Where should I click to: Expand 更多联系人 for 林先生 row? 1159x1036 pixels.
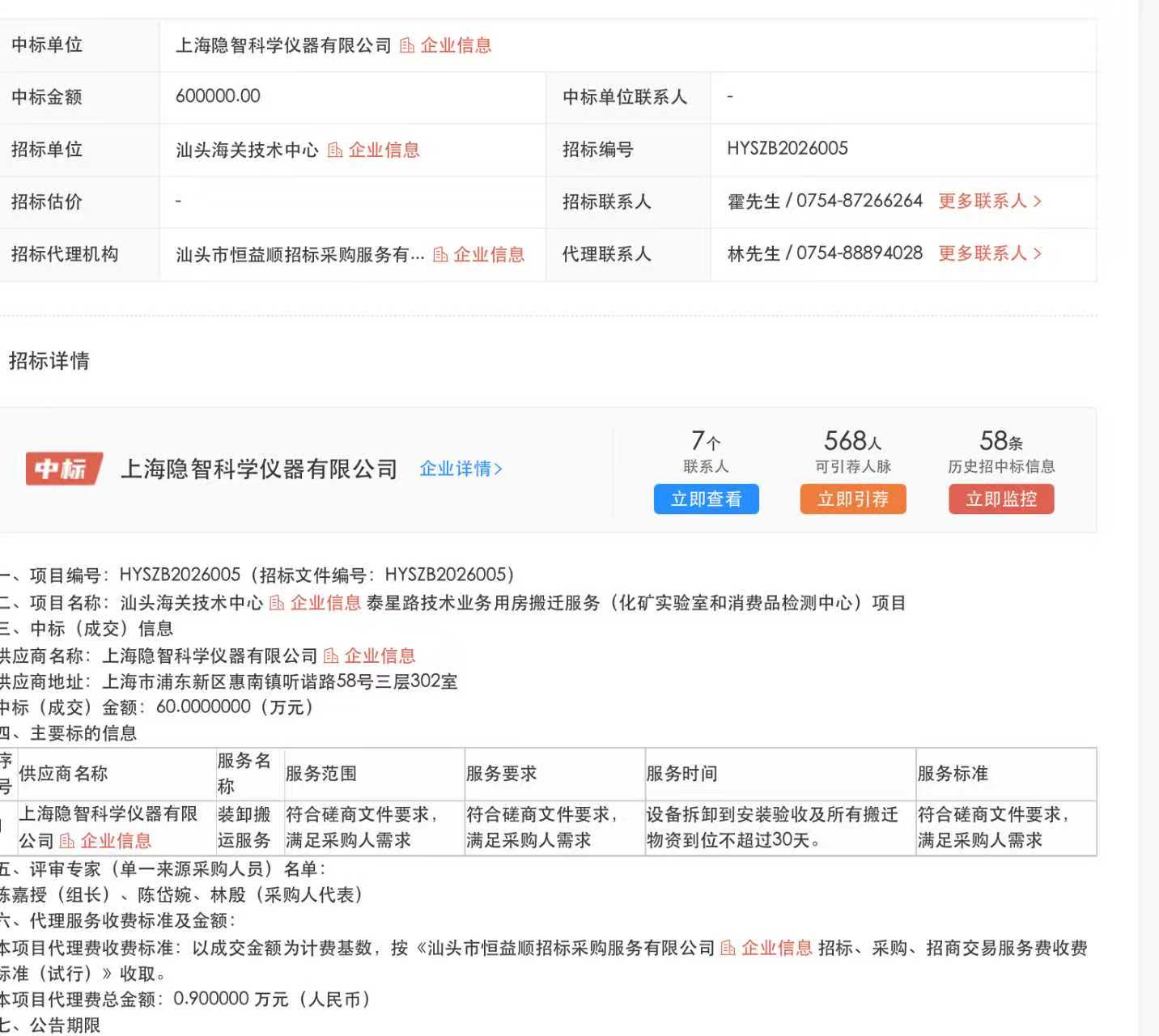click(989, 254)
